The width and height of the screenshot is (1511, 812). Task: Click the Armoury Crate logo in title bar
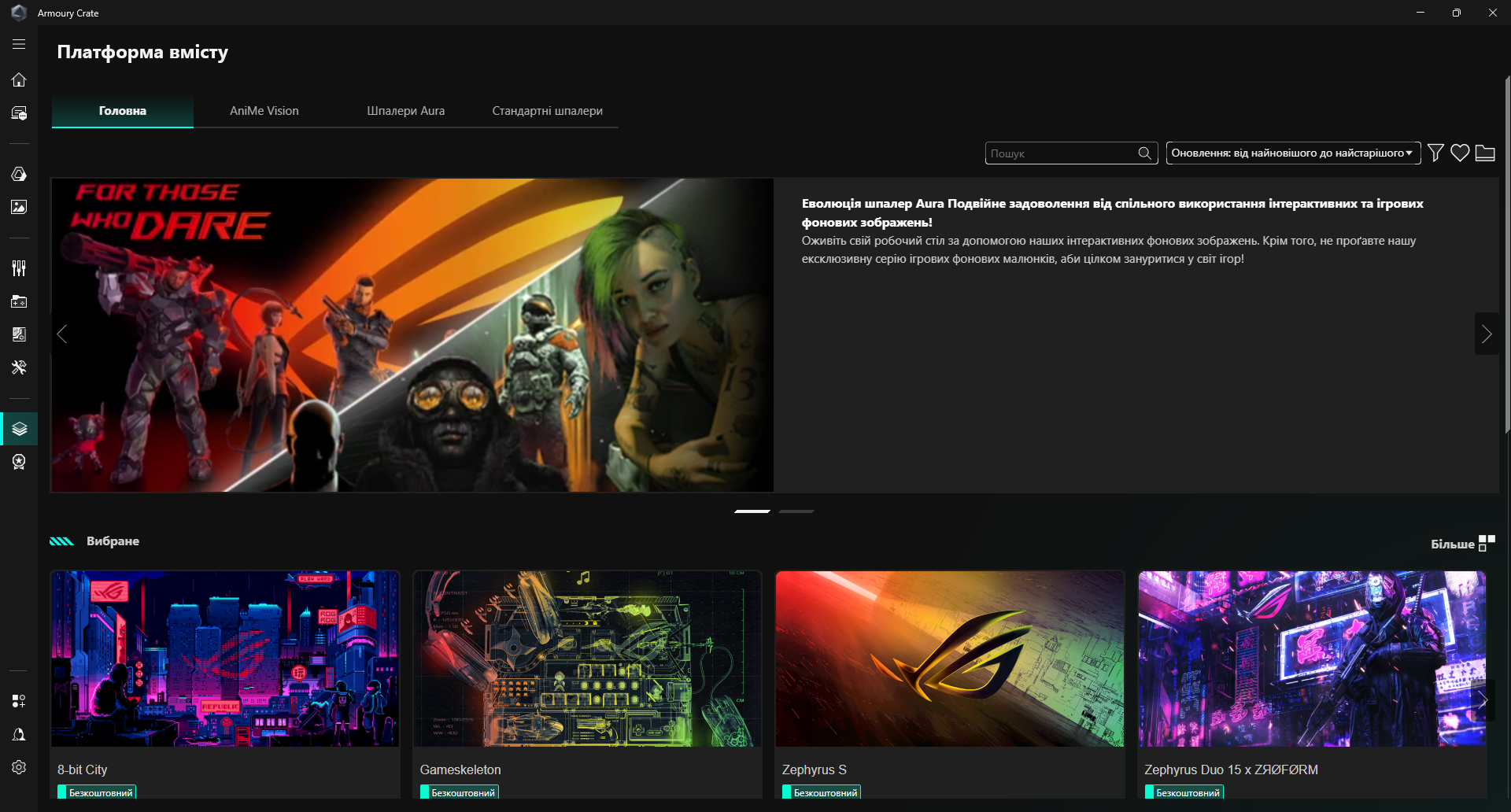tap(19, 13)
